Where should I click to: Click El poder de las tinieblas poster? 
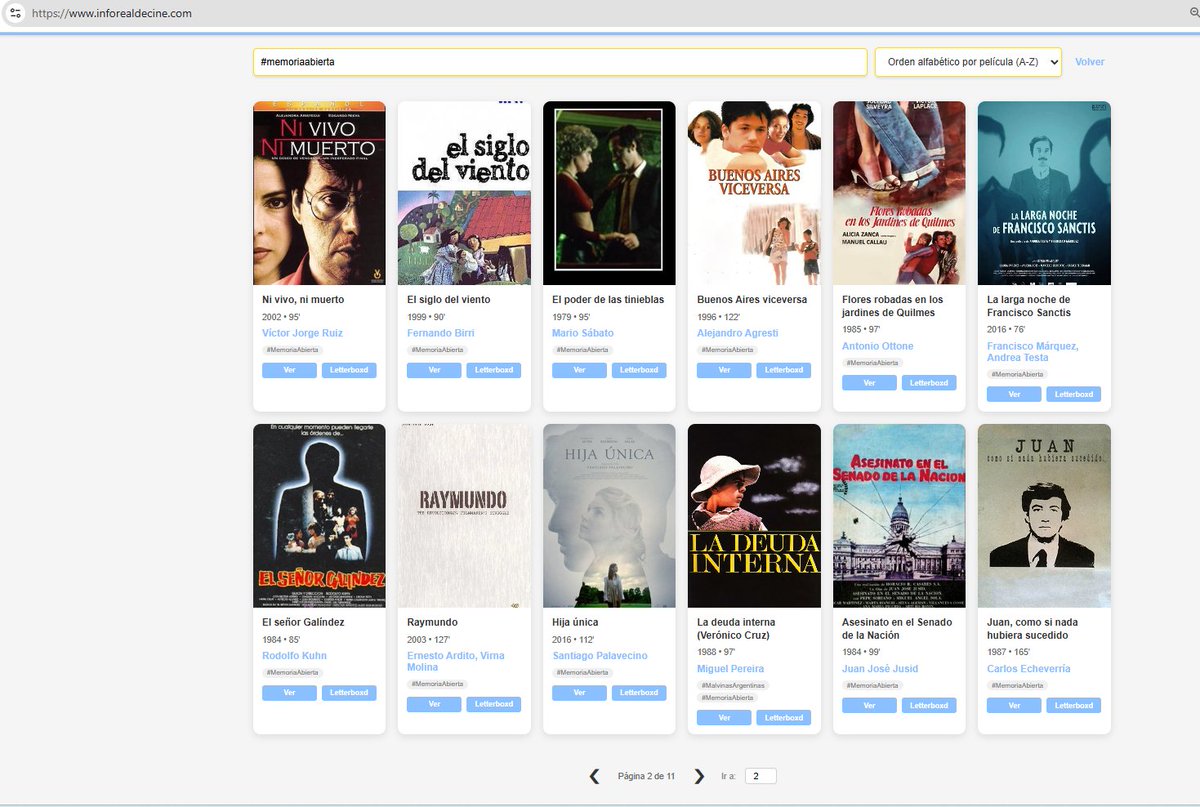click(x=609, y=193)
